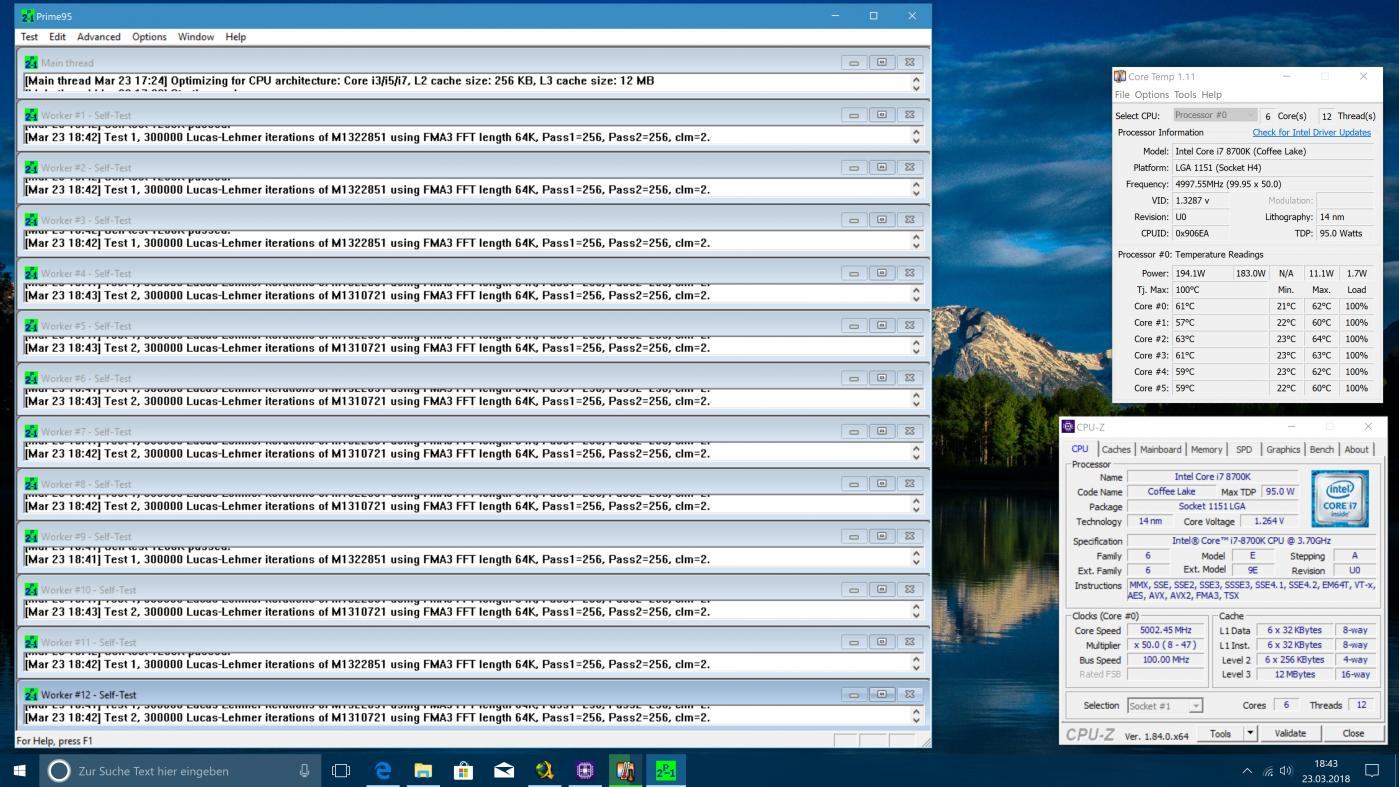Click the Worker #5 log scroll arrows
Screen dimensions: 1399x787
click(x=916, y=347)
